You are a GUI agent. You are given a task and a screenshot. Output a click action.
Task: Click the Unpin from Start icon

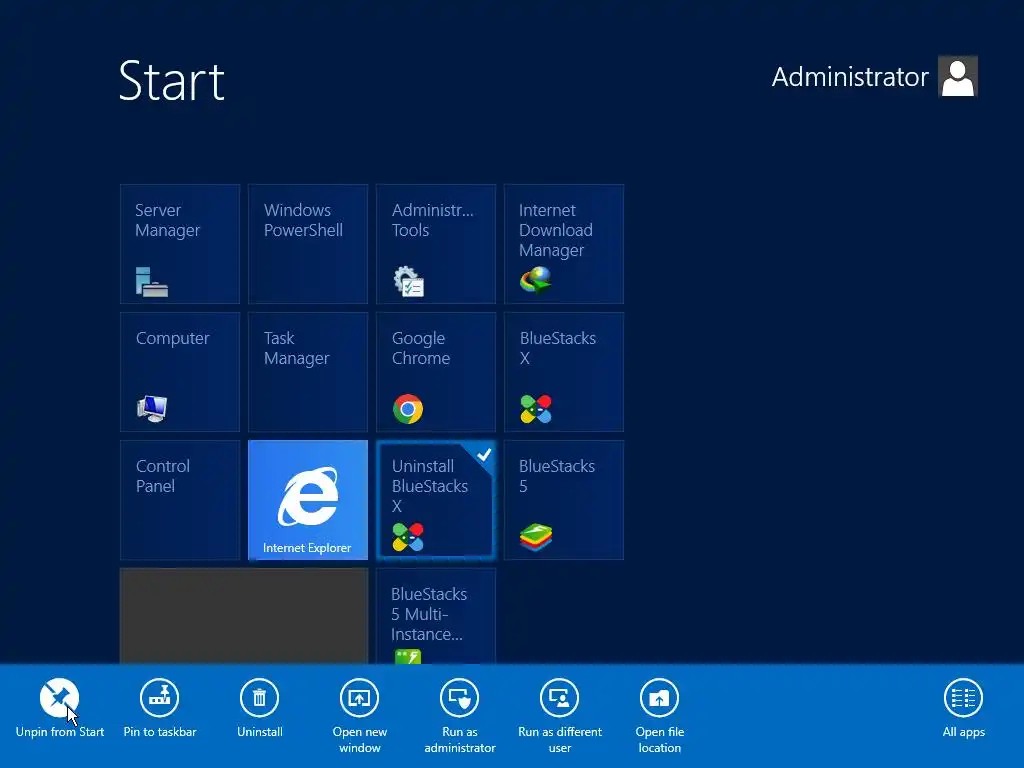point(59,697)
